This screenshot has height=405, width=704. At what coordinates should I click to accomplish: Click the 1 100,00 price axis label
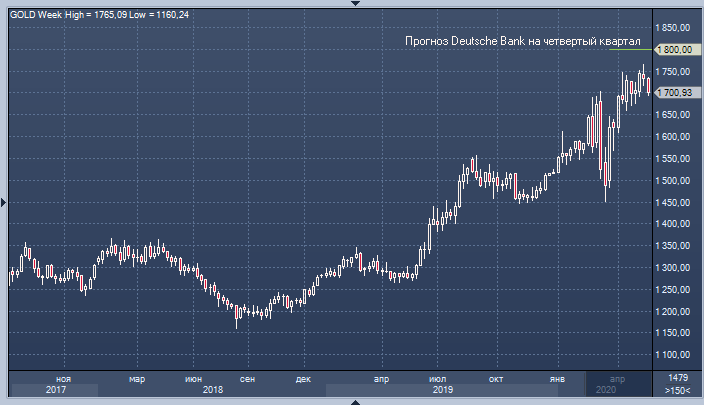674,354
